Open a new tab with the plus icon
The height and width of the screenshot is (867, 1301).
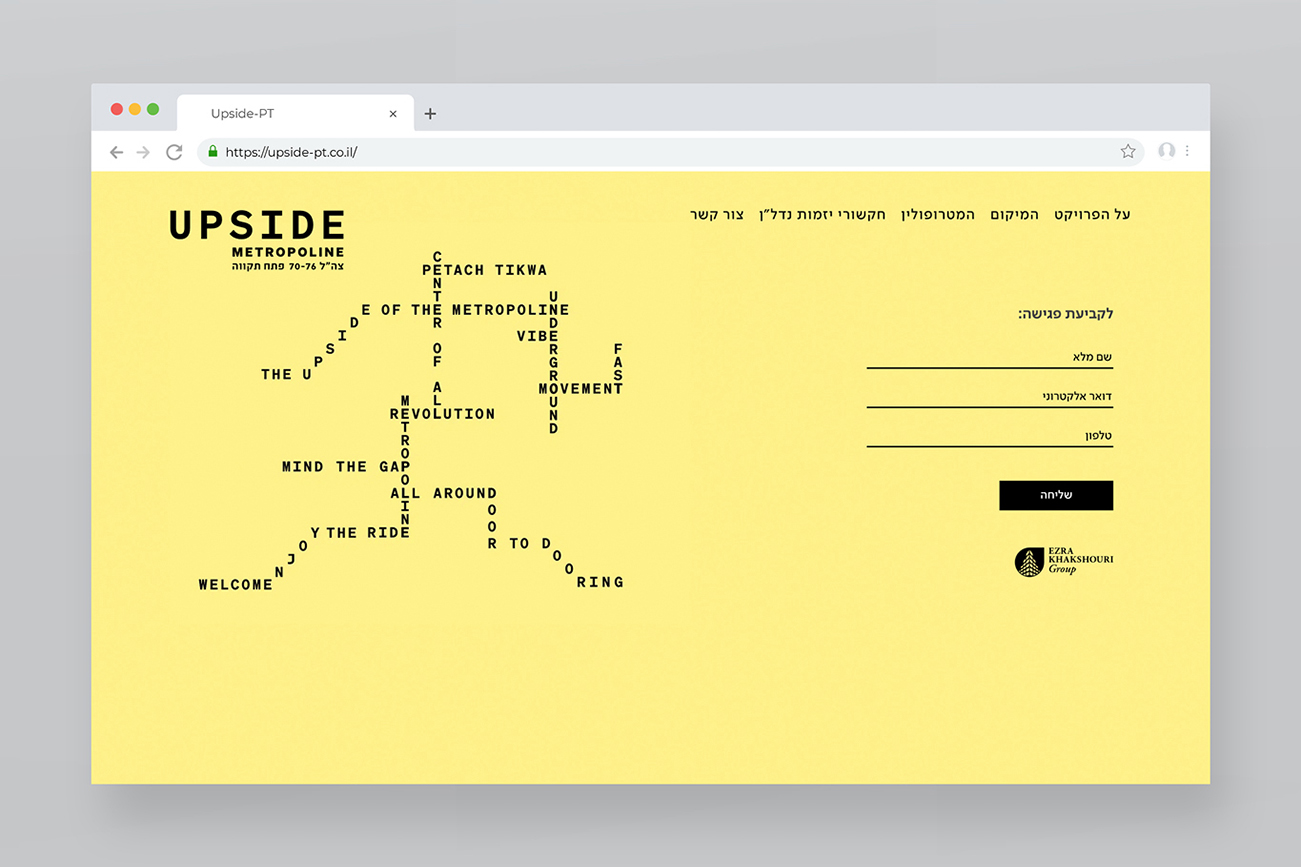click(x=430, y=114)
